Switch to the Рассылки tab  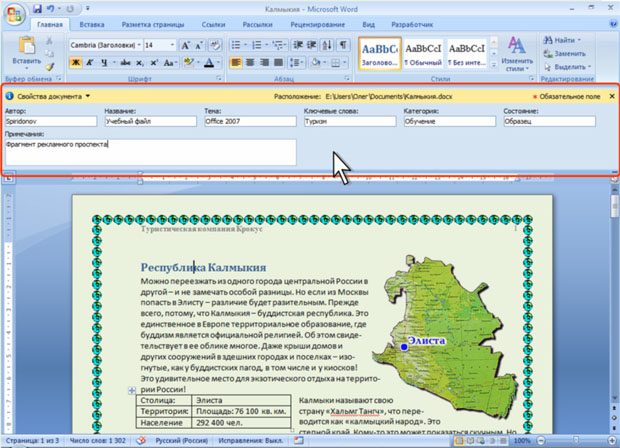click(x=257, y=25)
